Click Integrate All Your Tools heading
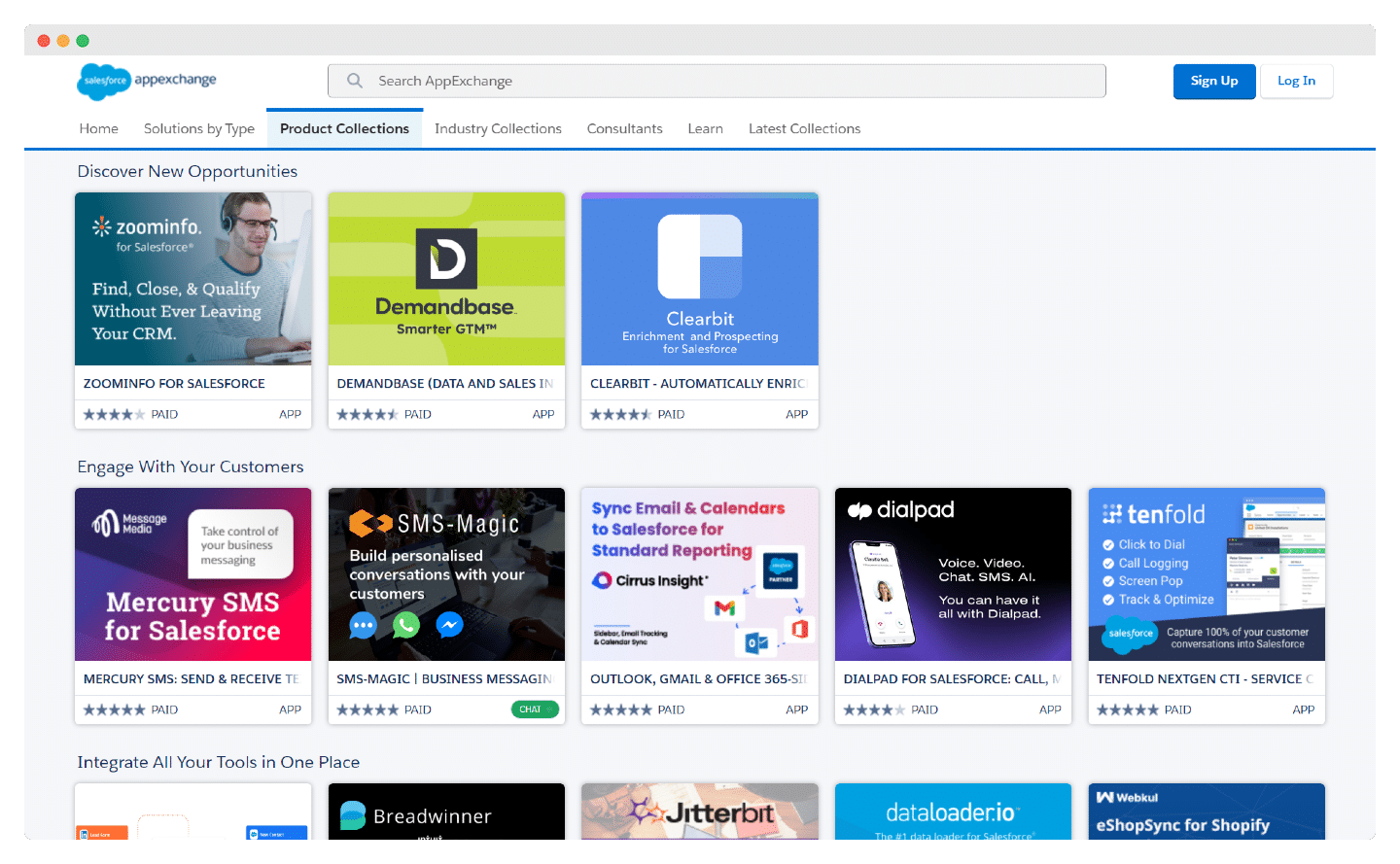Screen dimensions: 1400x864 [219, 762]
